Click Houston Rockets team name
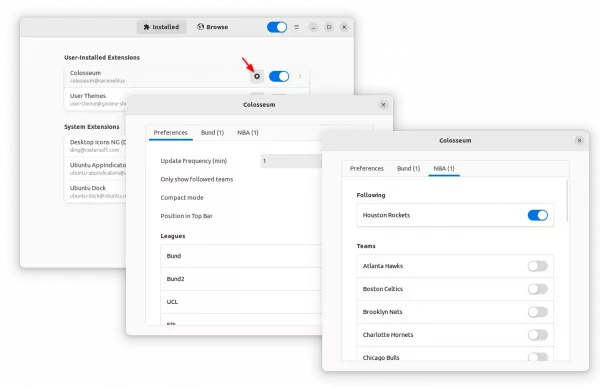Viewport: 600px width, 387px height. [x=386, y=215]
